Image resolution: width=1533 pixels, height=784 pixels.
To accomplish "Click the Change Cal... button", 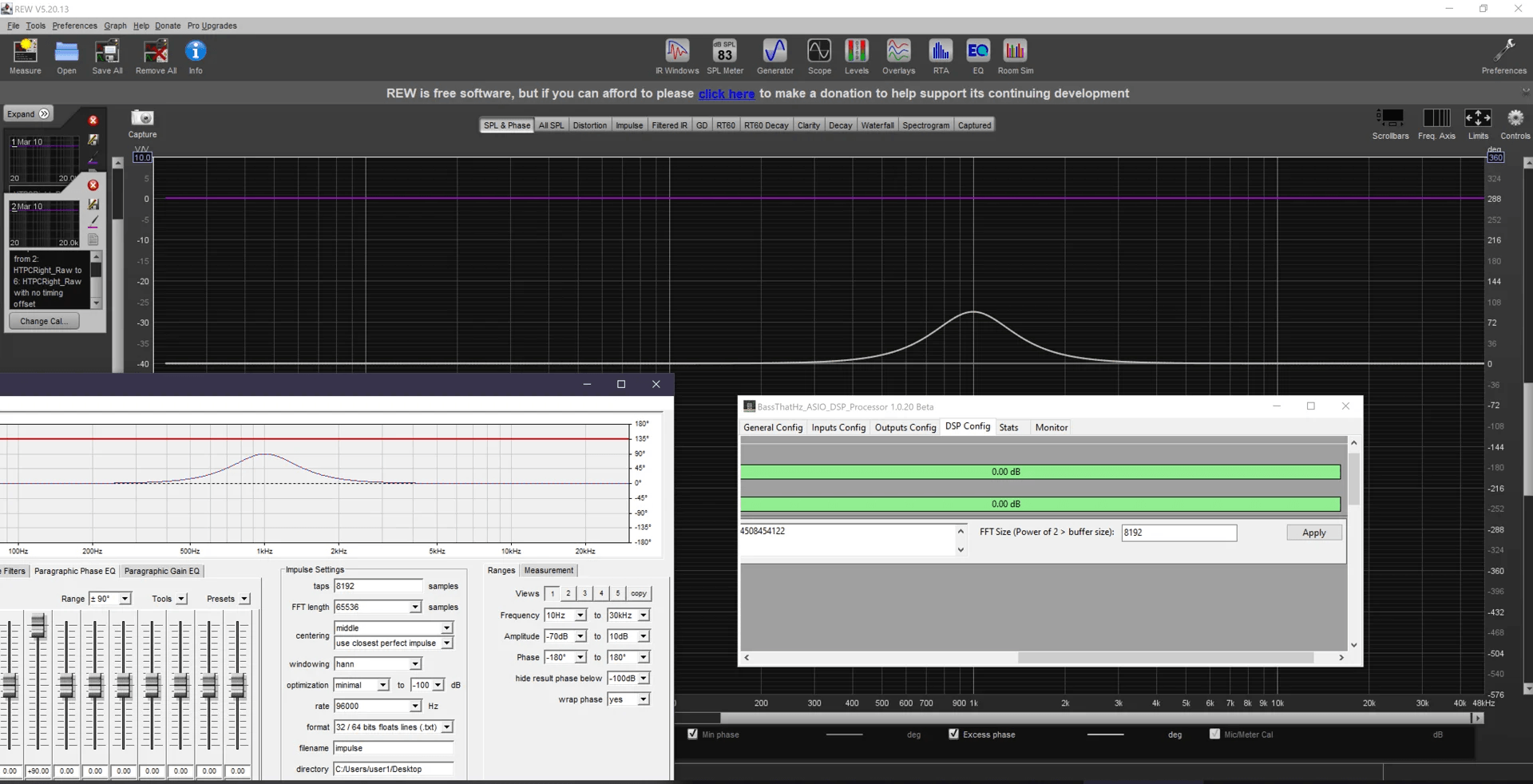I will 44,321.
